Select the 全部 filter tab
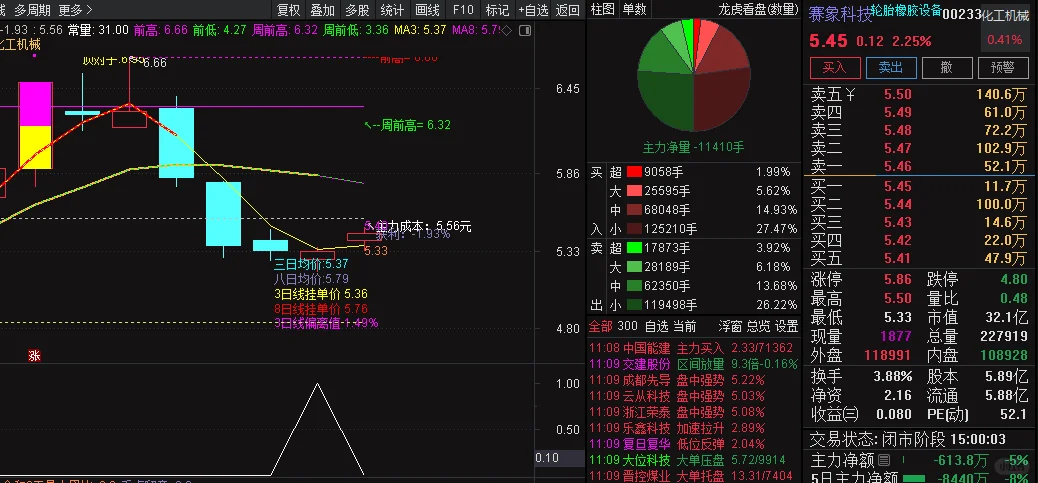The image size is (1038, 483). [x=601, y=326]
